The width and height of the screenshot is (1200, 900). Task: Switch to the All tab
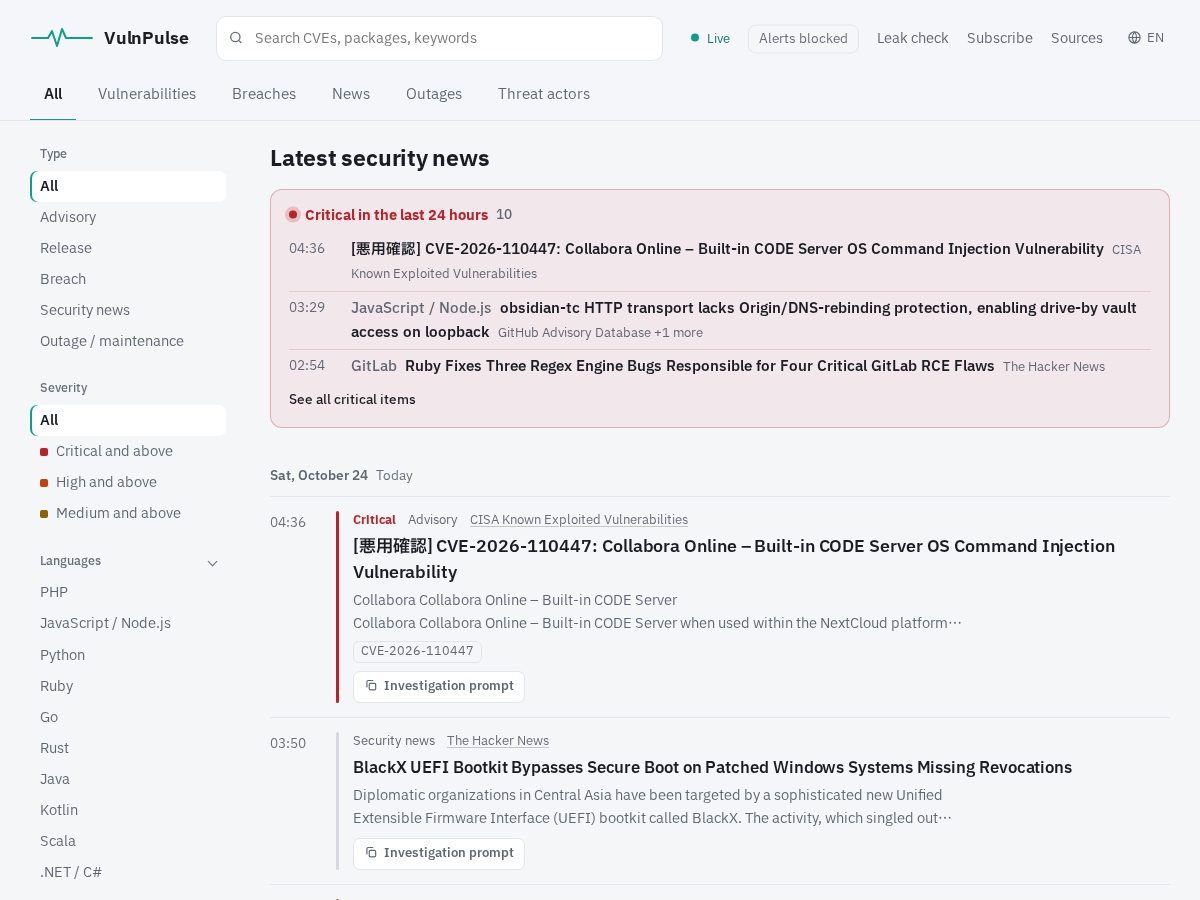pyautogui.click(x=53, y=94)
